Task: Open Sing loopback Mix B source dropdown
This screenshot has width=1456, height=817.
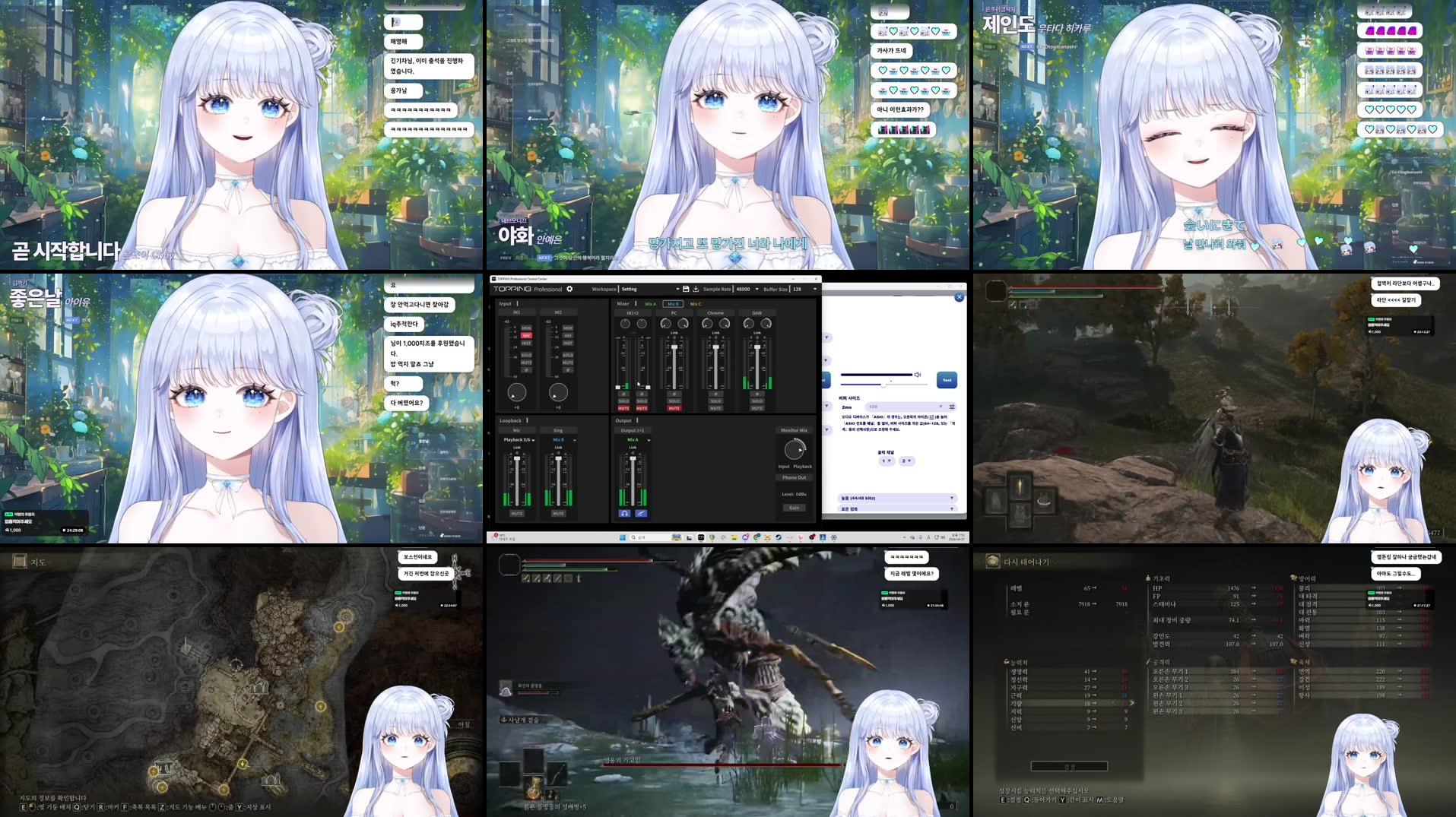Action: pos(563,440)
